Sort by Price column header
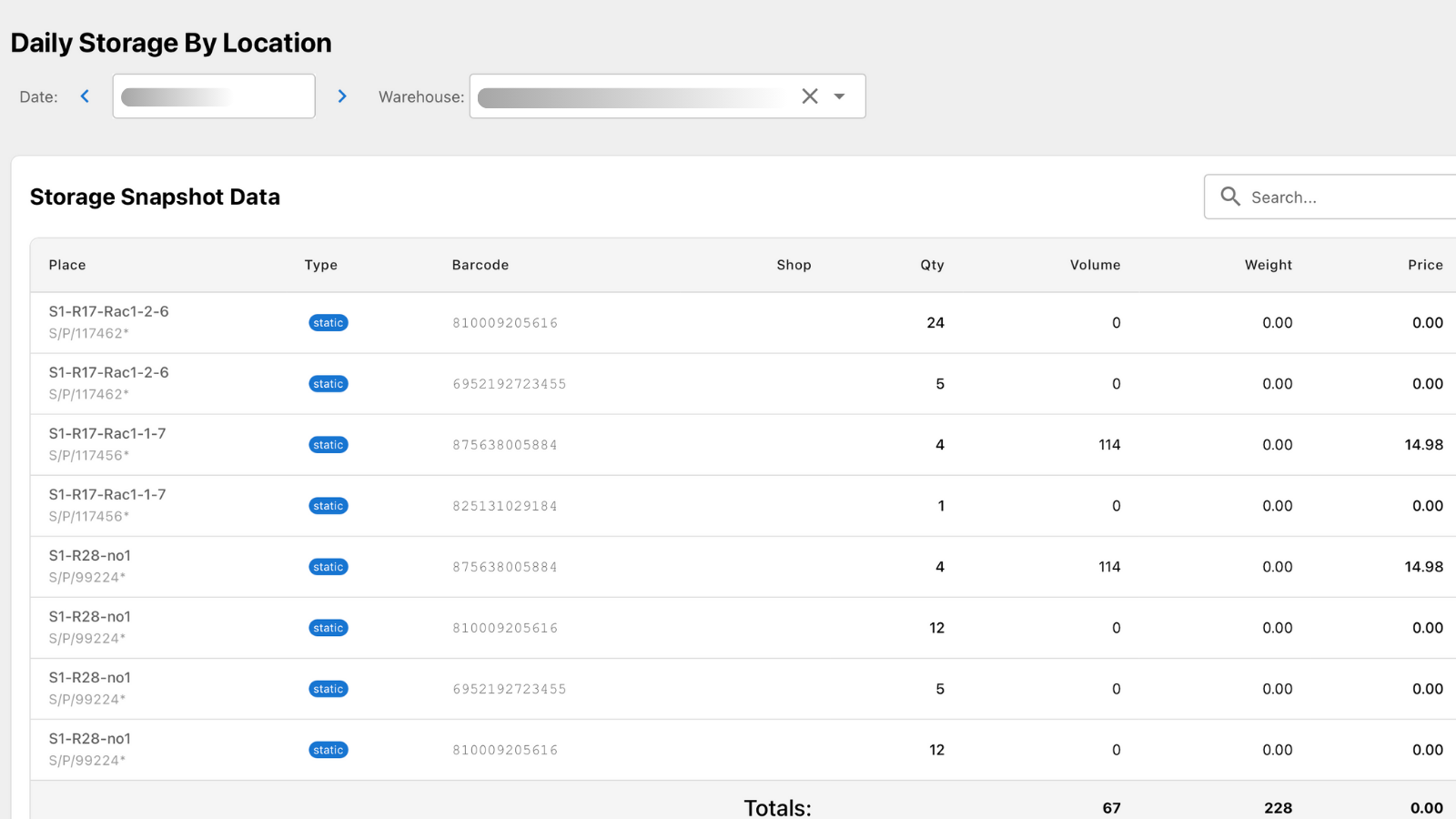This screenshot has height=819, width=1456. [x=1424, y=265]
